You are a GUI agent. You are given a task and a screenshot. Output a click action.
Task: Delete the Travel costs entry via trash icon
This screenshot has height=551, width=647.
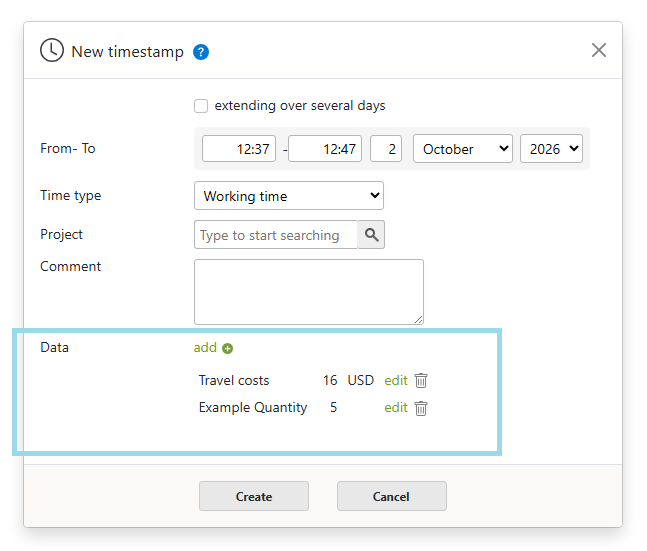pyautogui.click(x=421, y=381)
